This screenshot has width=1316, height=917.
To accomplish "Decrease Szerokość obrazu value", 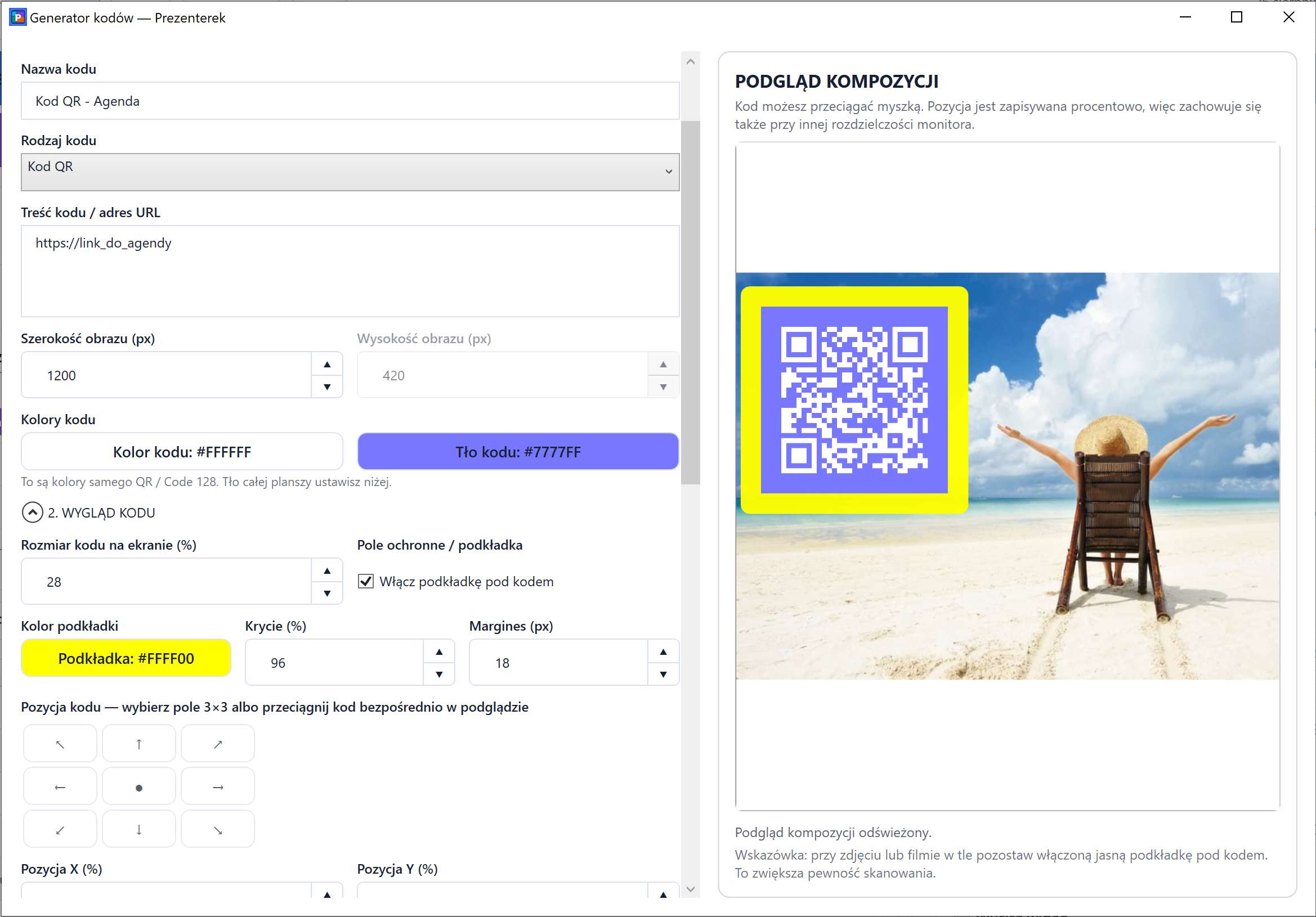I will tap(326, 386).
